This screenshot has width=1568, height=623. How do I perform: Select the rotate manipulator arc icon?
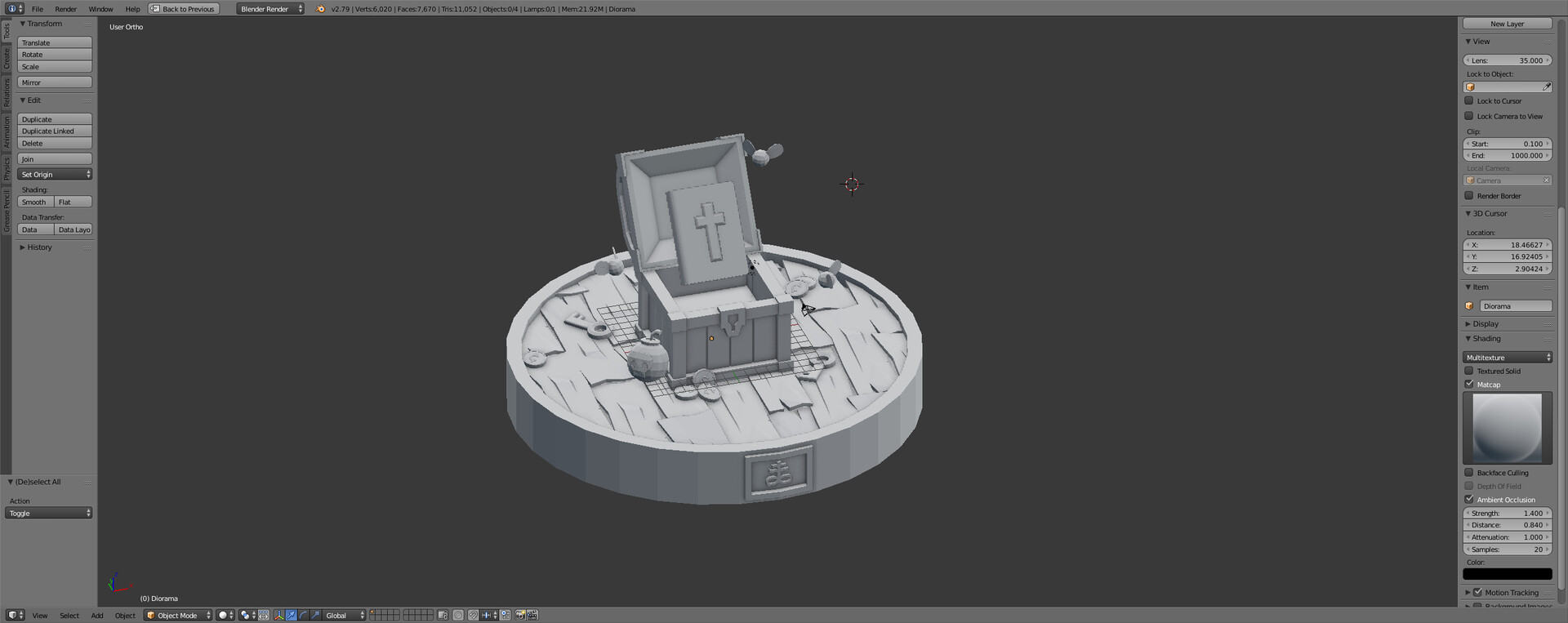point(303,615)
